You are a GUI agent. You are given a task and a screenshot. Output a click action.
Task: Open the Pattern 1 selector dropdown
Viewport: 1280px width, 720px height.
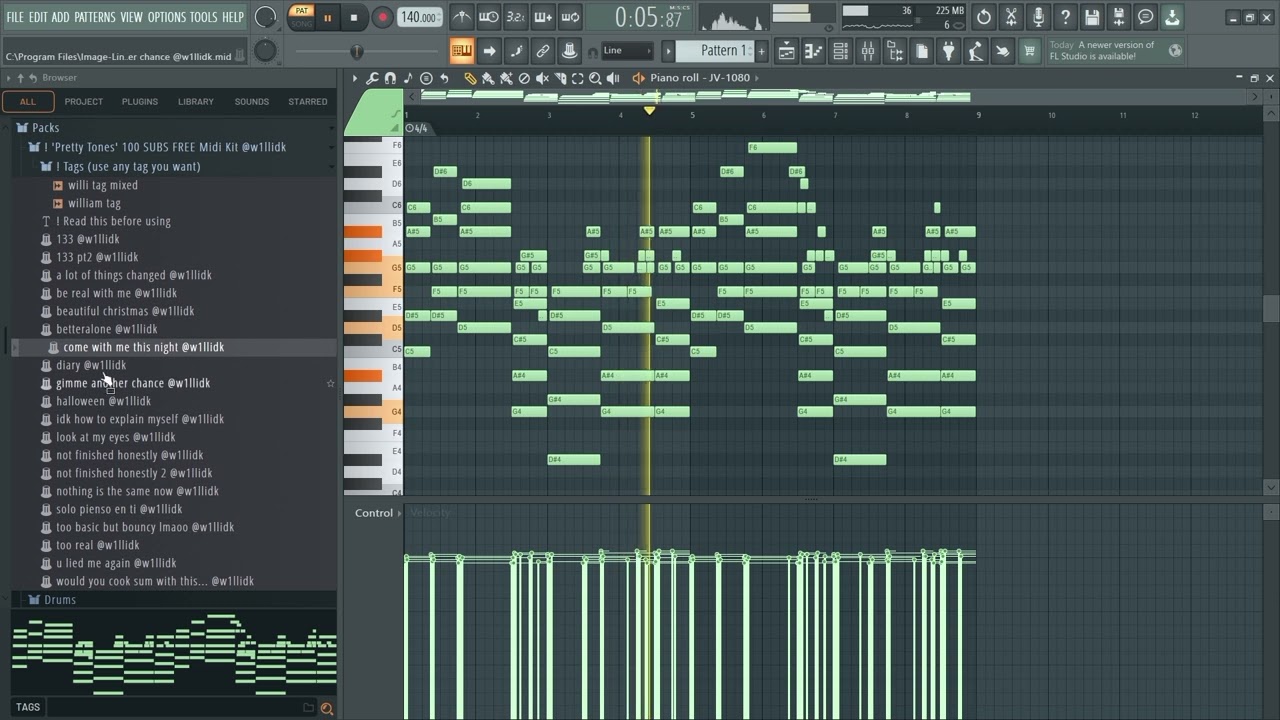pyautogui.click(x=716, y=51)
